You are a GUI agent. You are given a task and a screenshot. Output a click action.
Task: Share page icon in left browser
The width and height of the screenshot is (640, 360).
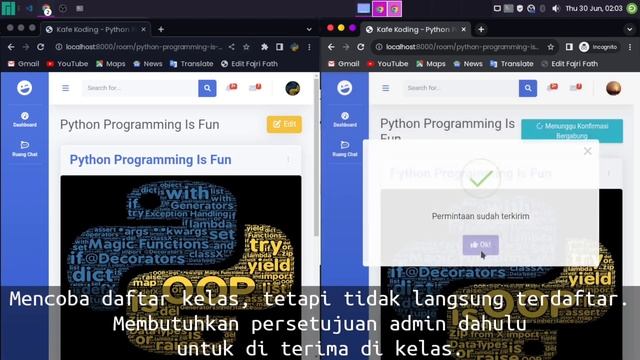pos(231,47)
